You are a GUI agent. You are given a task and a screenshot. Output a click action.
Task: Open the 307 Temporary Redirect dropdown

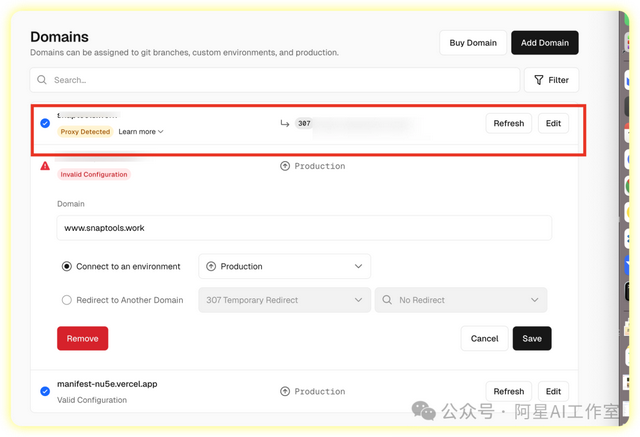coord(284,300)
